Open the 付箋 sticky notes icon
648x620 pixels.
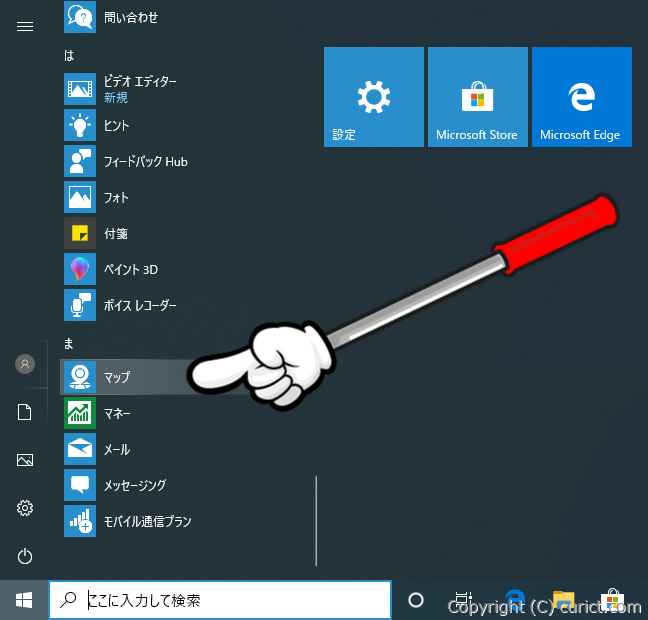tap(80, 233)
